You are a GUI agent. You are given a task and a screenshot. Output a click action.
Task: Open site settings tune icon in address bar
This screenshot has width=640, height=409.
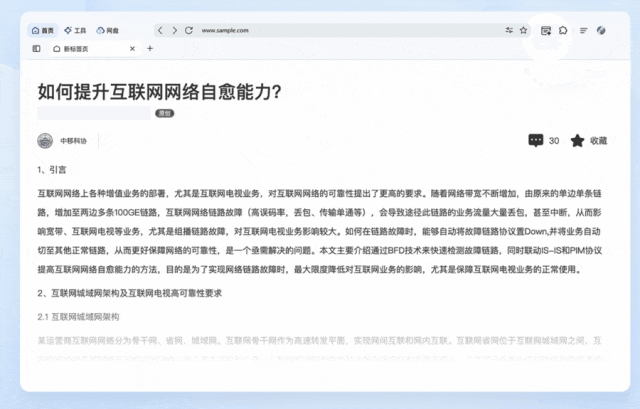509,30
